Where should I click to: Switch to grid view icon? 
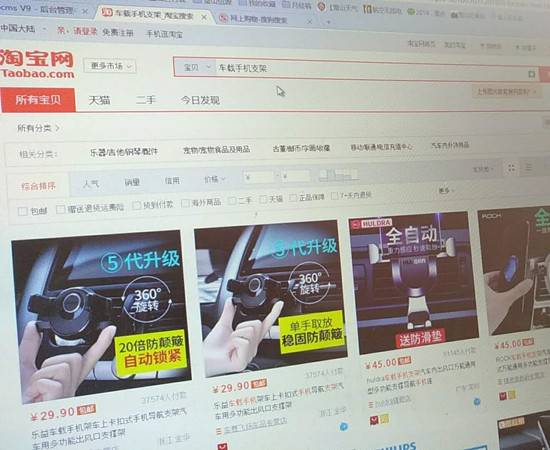pyautogui.click(x=511, y=168)
